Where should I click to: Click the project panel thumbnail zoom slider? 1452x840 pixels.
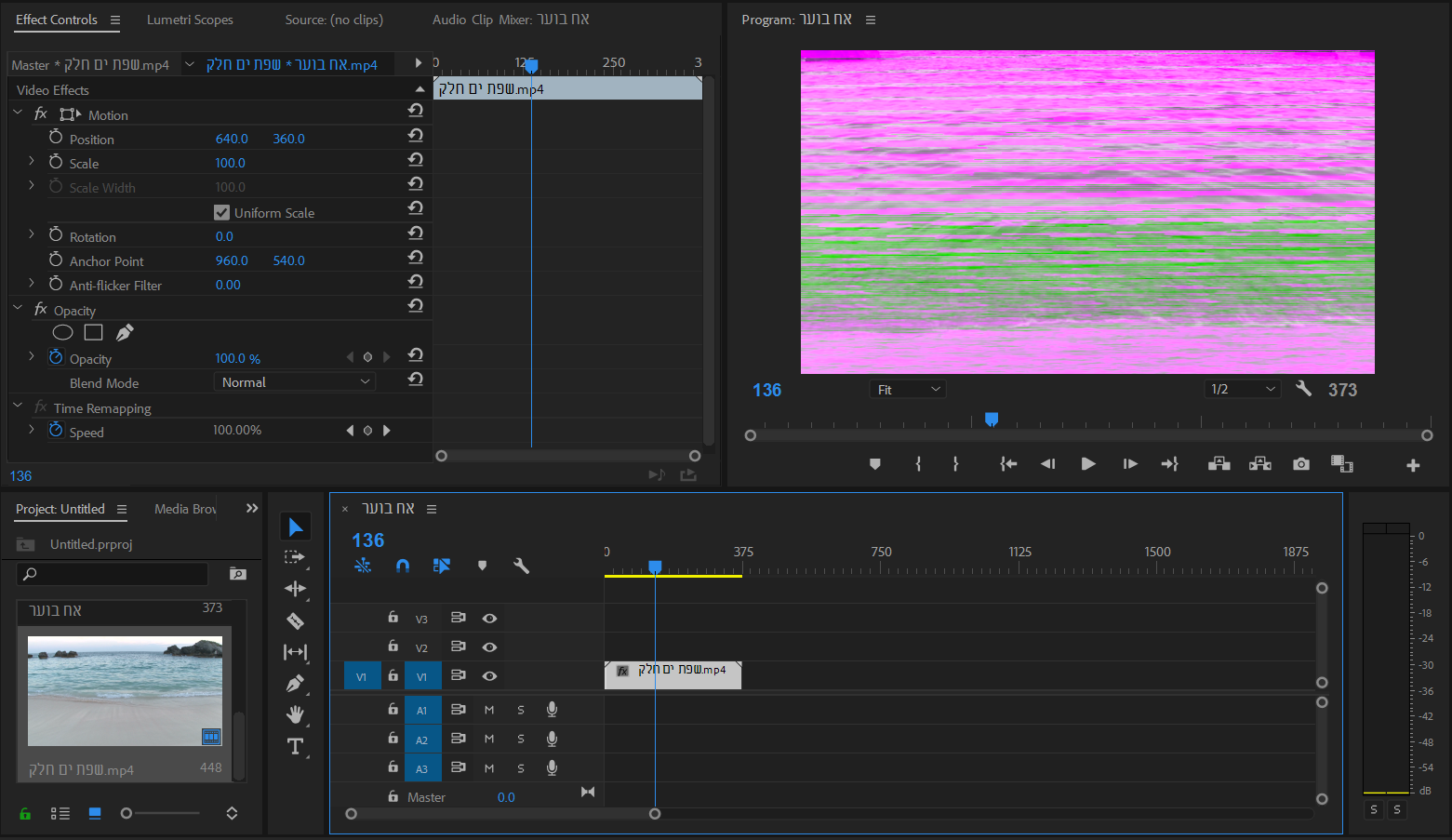tap(127, 813)
